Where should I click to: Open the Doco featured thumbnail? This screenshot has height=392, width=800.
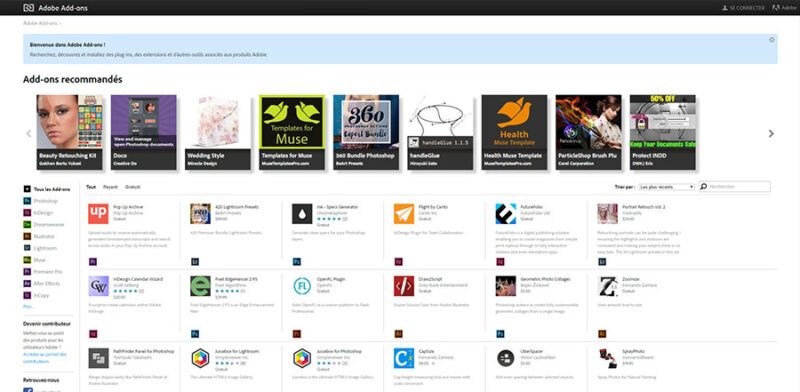(143, 132)
